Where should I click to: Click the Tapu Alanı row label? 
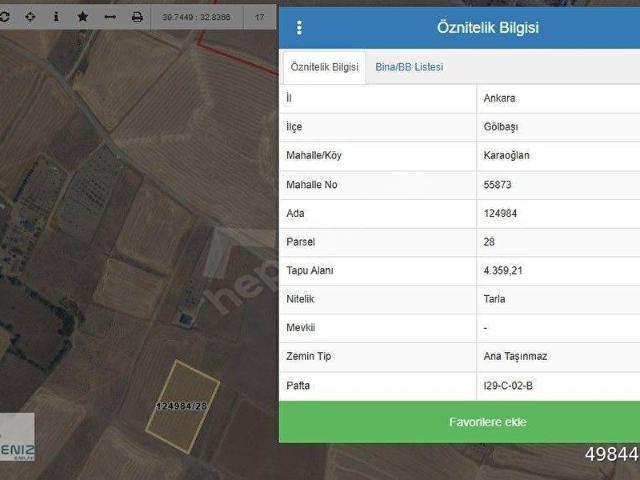(x=310, y=271)
